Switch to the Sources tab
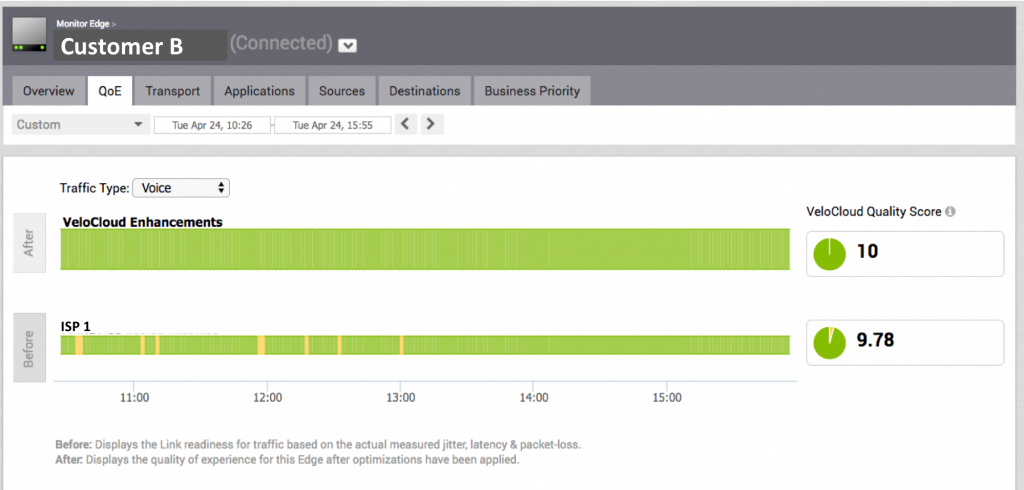This screenshot has width=1024, height=490. click(342, 91)
